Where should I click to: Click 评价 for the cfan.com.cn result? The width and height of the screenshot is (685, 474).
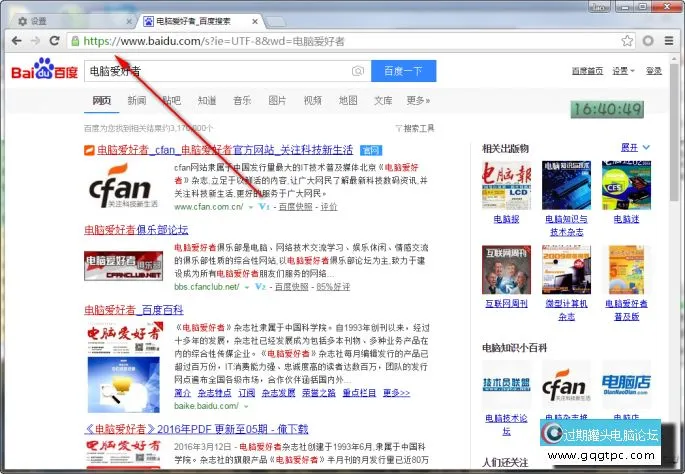(329, 207)
